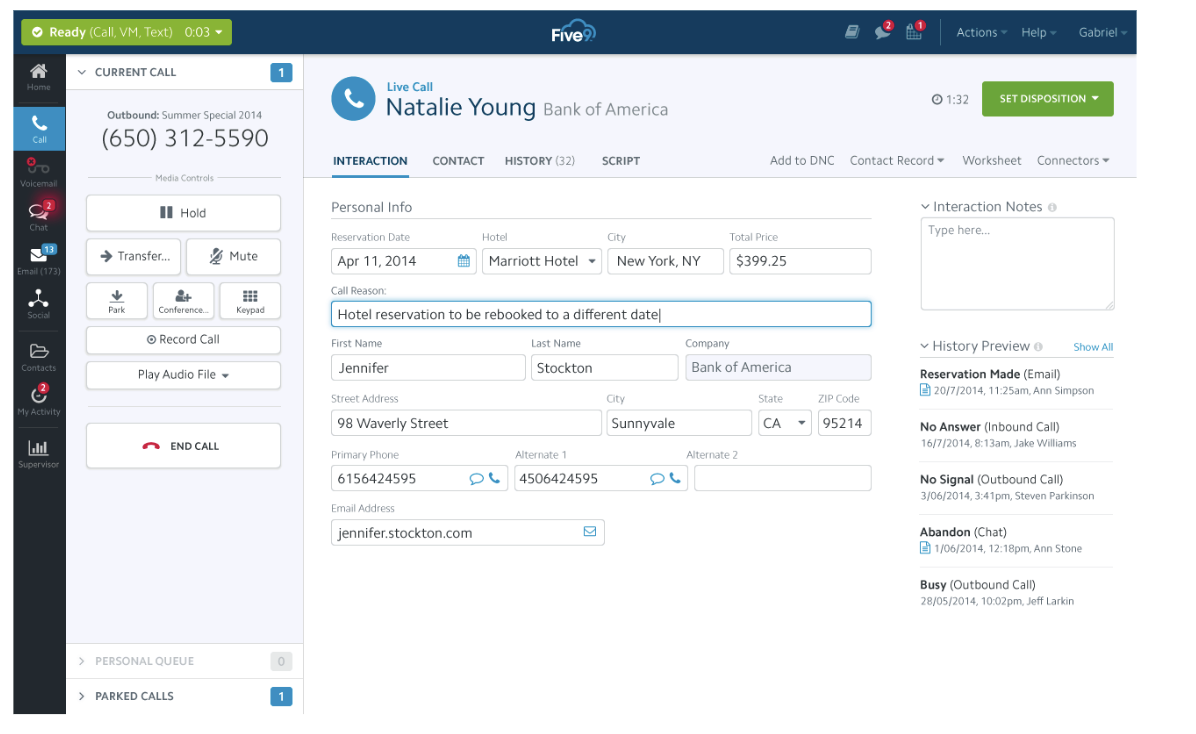Switch to the History tab

pos(539,161)
